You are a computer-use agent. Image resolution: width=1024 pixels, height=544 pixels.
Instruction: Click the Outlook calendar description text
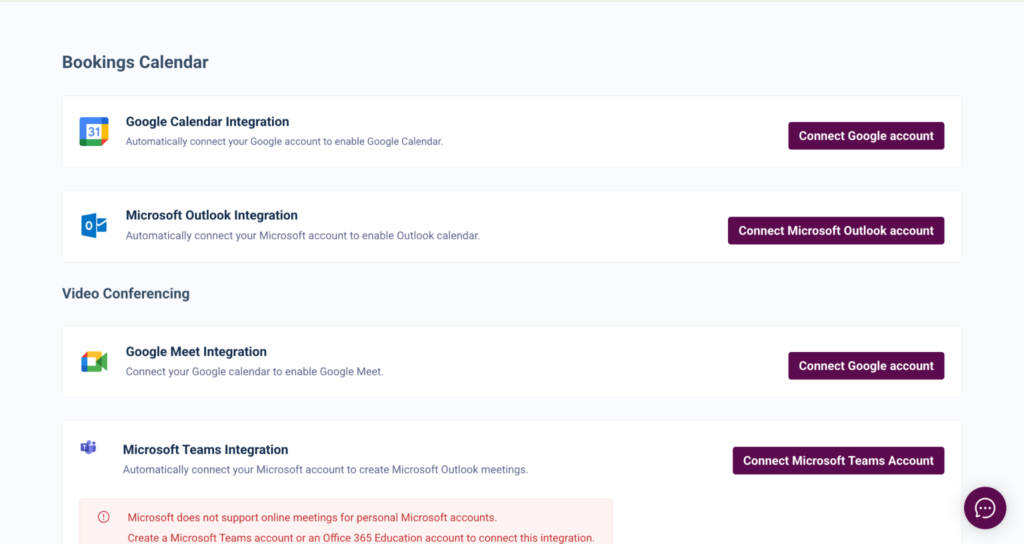[x=303, y=236]
